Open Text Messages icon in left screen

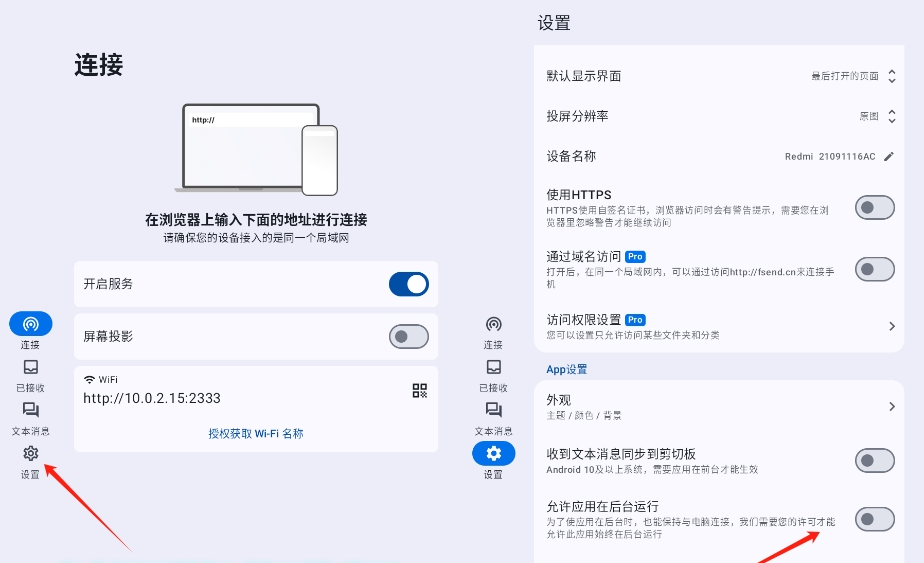[x=31, y=410]
